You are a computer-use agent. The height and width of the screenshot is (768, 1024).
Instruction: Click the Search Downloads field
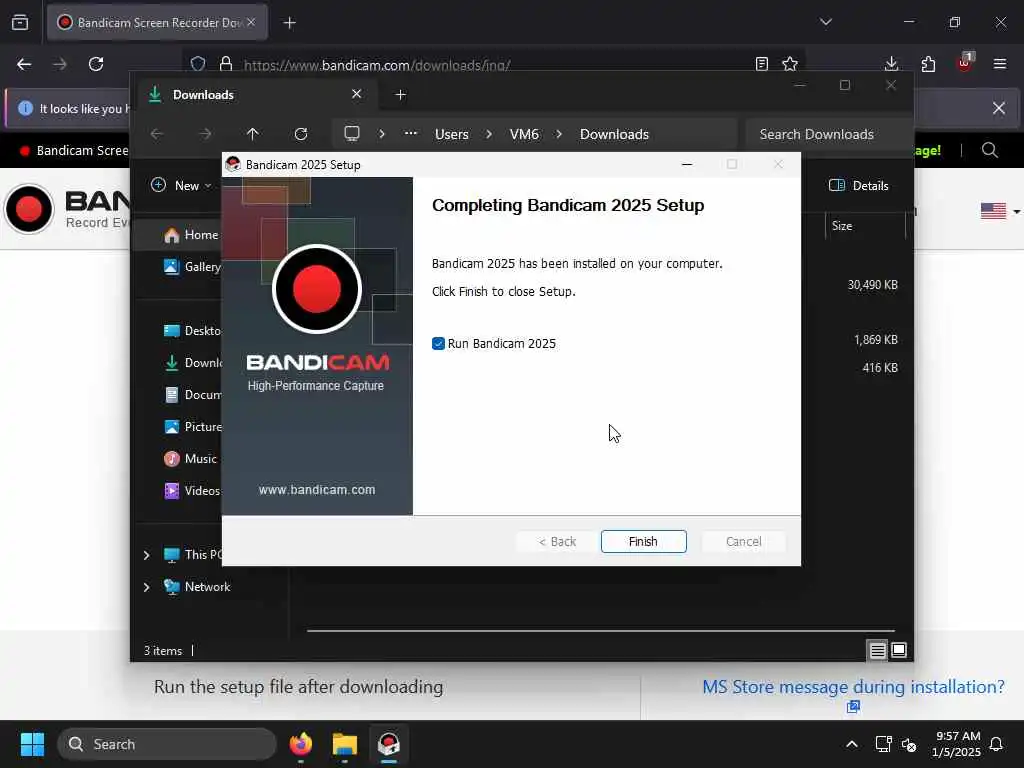click(828, 134)
